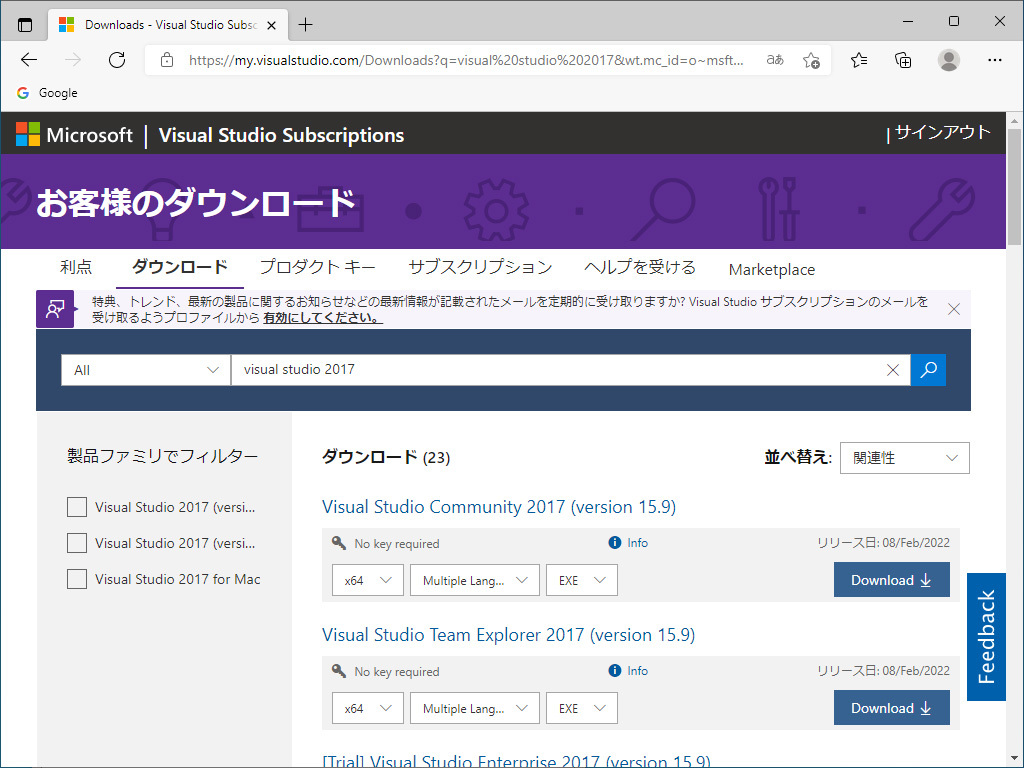Open the 並べ替え sort dropdown

[904, 458]
